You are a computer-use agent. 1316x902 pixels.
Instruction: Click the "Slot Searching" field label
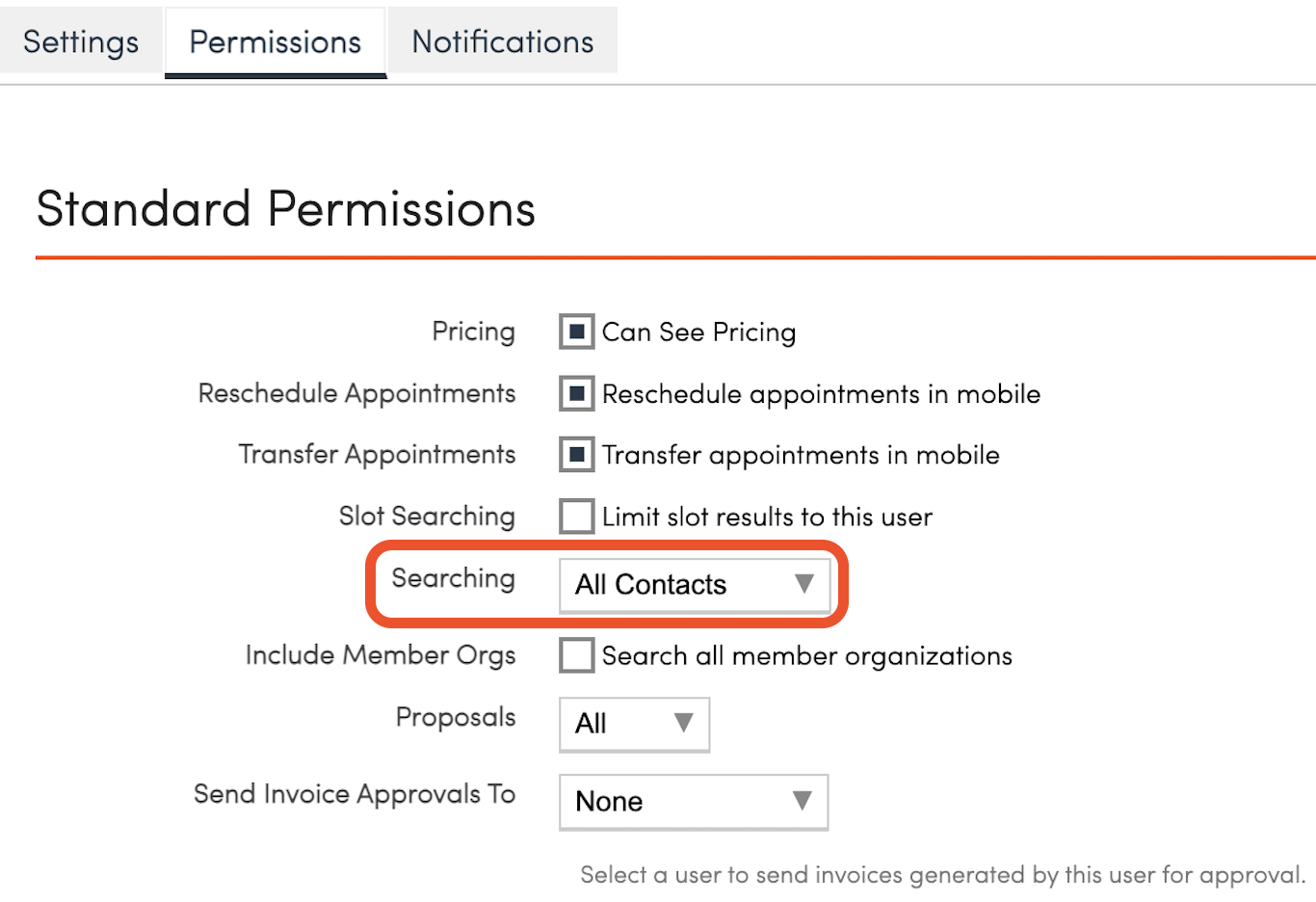click(x=427, y=516)
